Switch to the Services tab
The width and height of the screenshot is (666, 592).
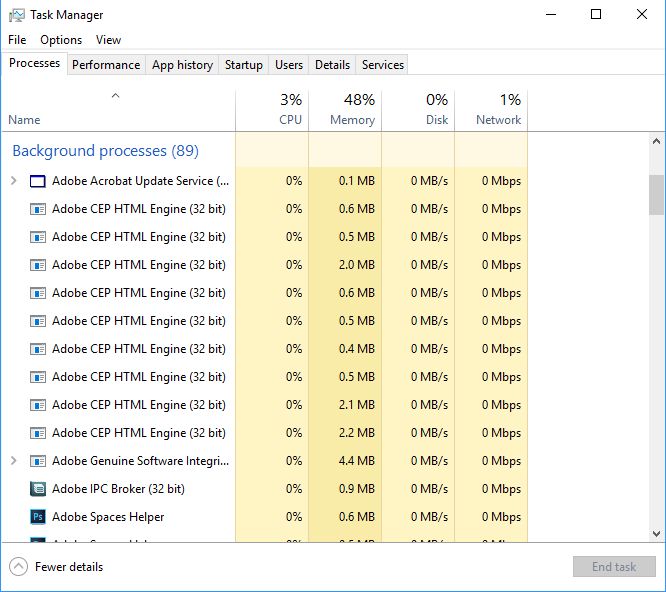click(382, 65)
